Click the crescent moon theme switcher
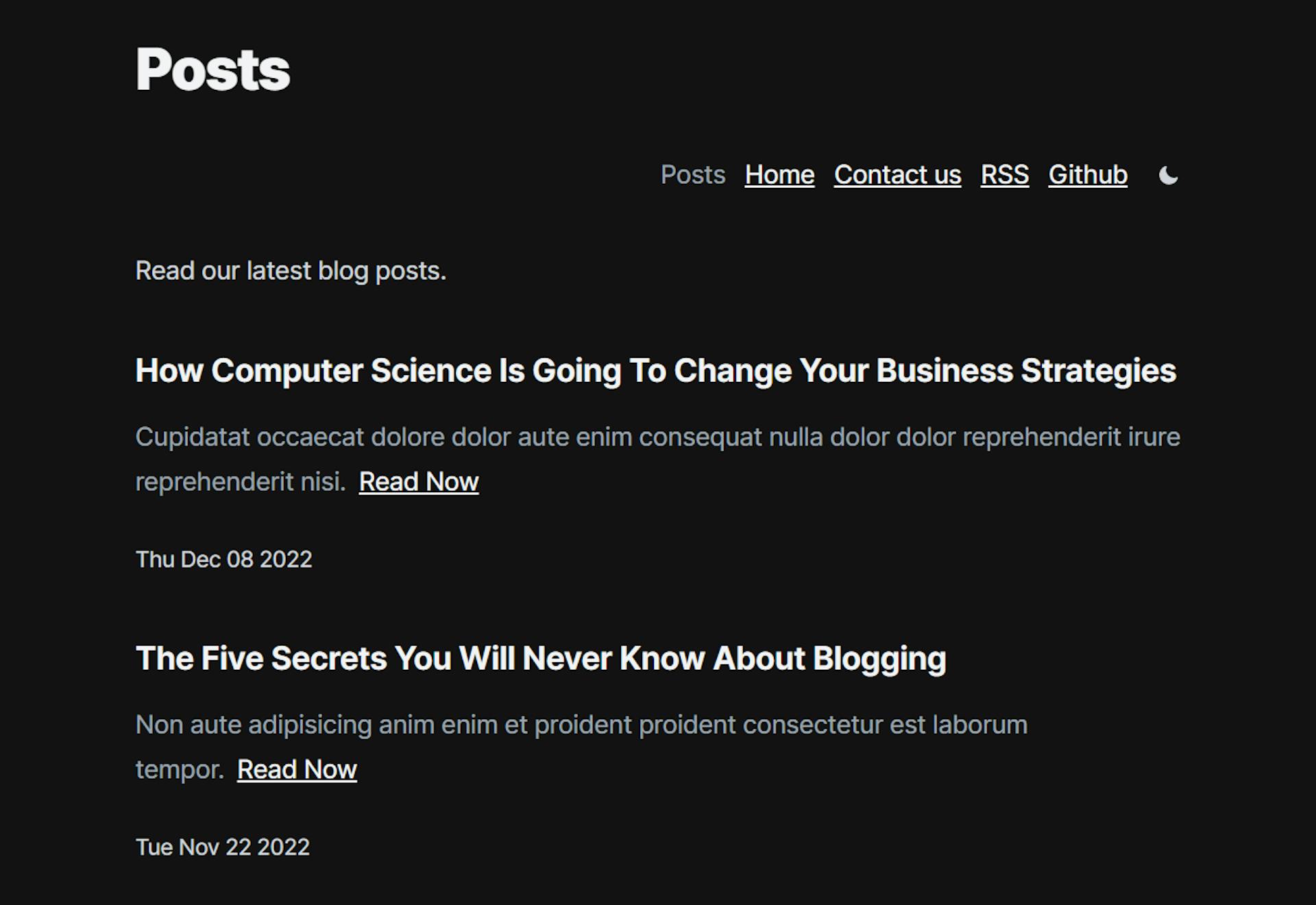 [1167, 176]
